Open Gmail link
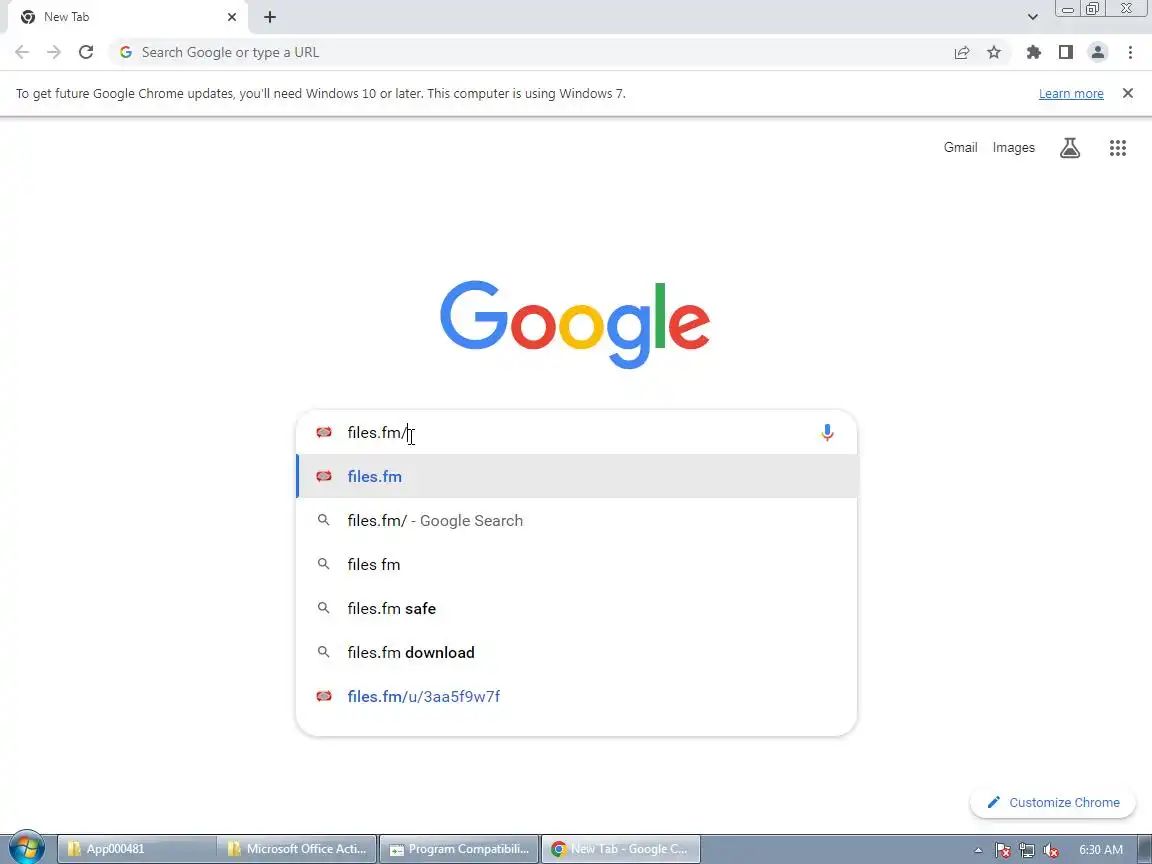This screenshot has height=864, width=1152. 960,148
